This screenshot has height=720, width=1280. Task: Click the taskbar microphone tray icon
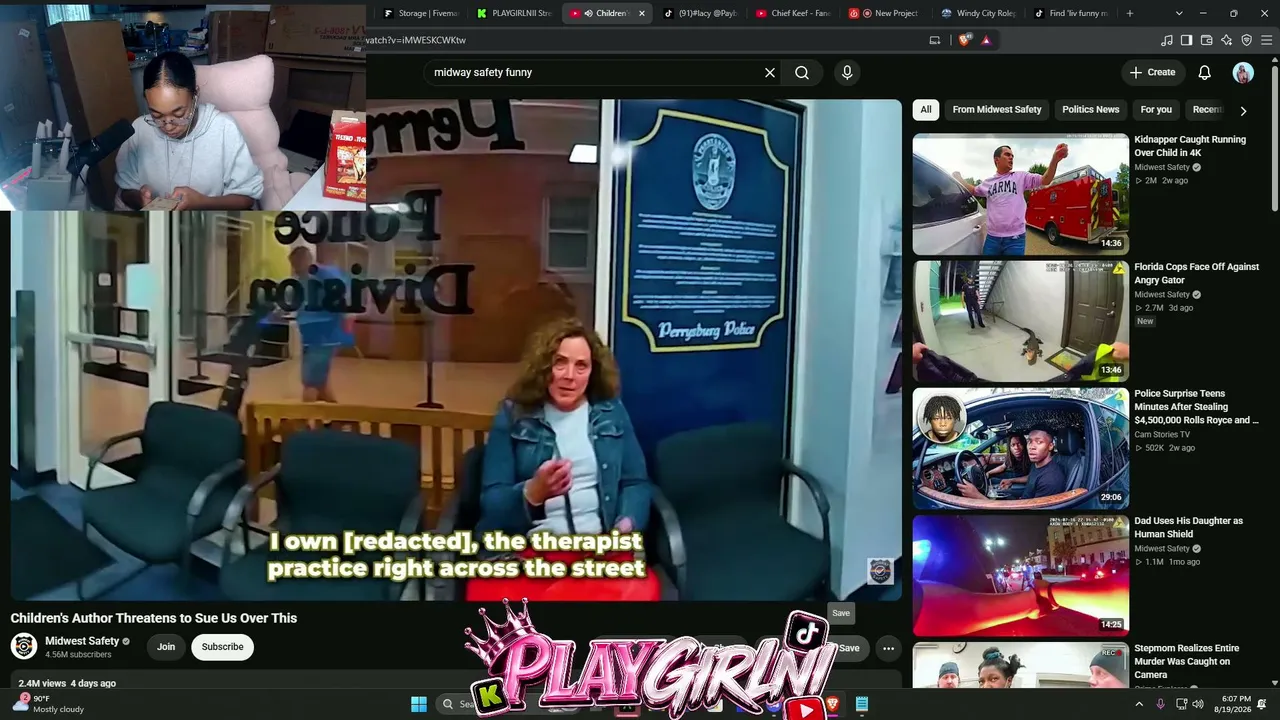(x=1160, y=704)
